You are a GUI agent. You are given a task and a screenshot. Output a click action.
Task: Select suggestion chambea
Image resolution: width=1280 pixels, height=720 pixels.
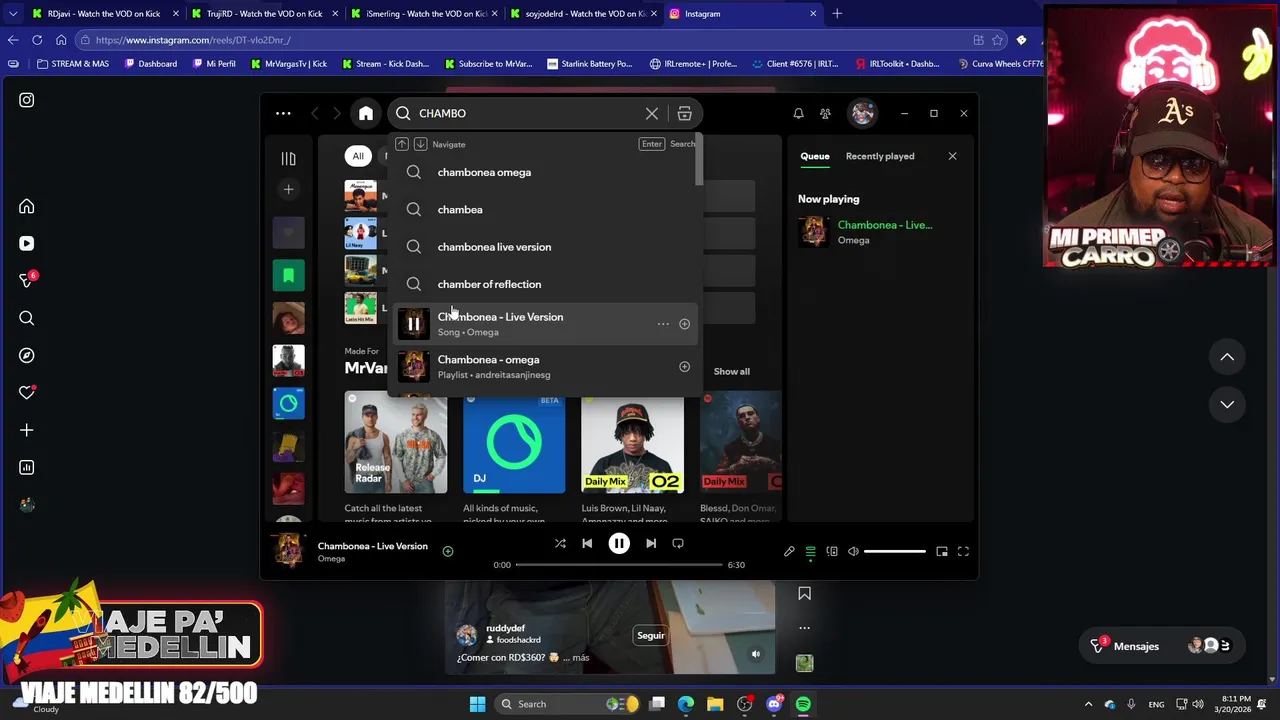tap(545, 210)
